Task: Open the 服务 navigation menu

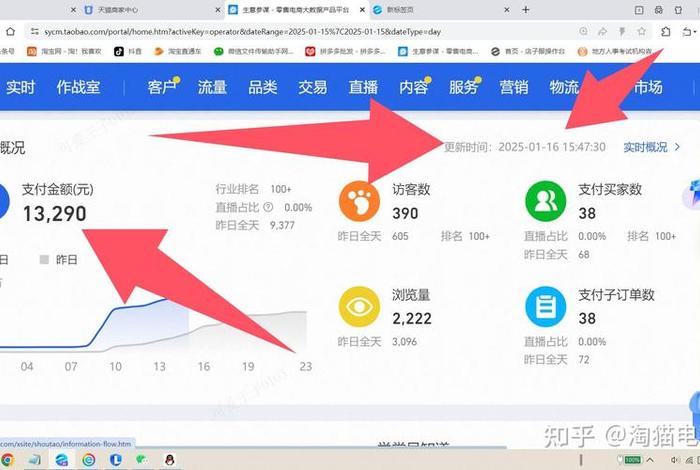Action: coord(464,87)
